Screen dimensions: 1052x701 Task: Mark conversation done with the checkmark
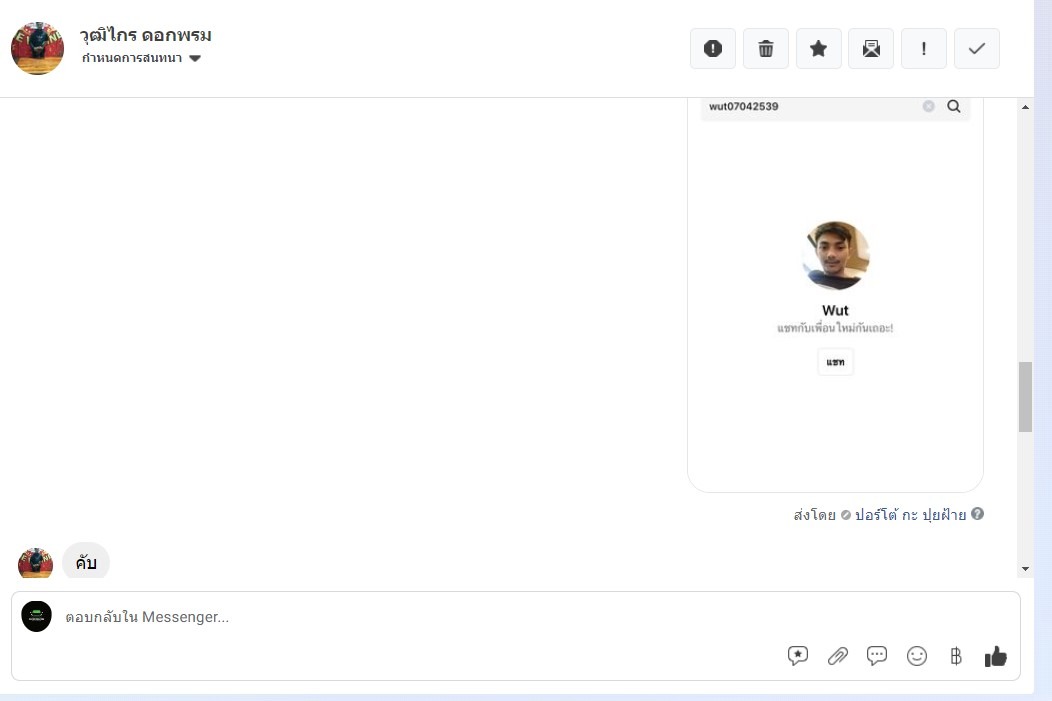(x=977, y=49)
